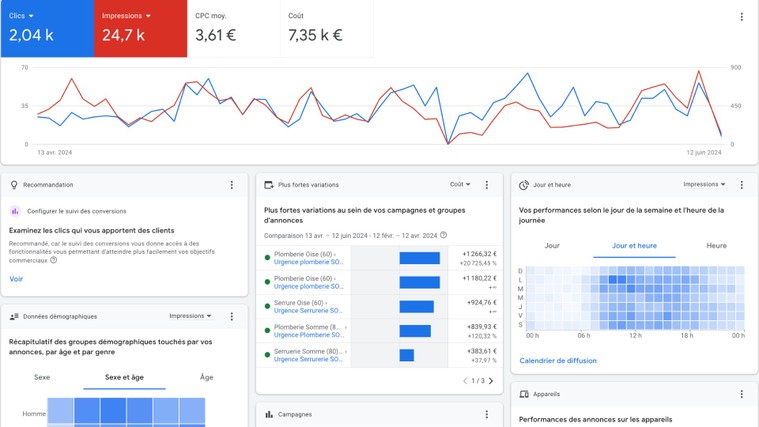
Task: Select the Jour et heure tab
Action: [634, 246]
